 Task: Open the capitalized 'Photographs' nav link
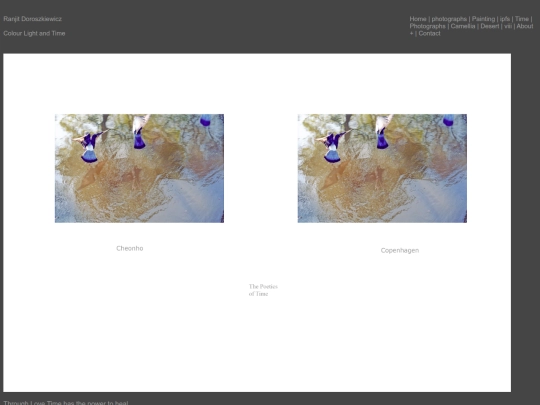(427, 26)
